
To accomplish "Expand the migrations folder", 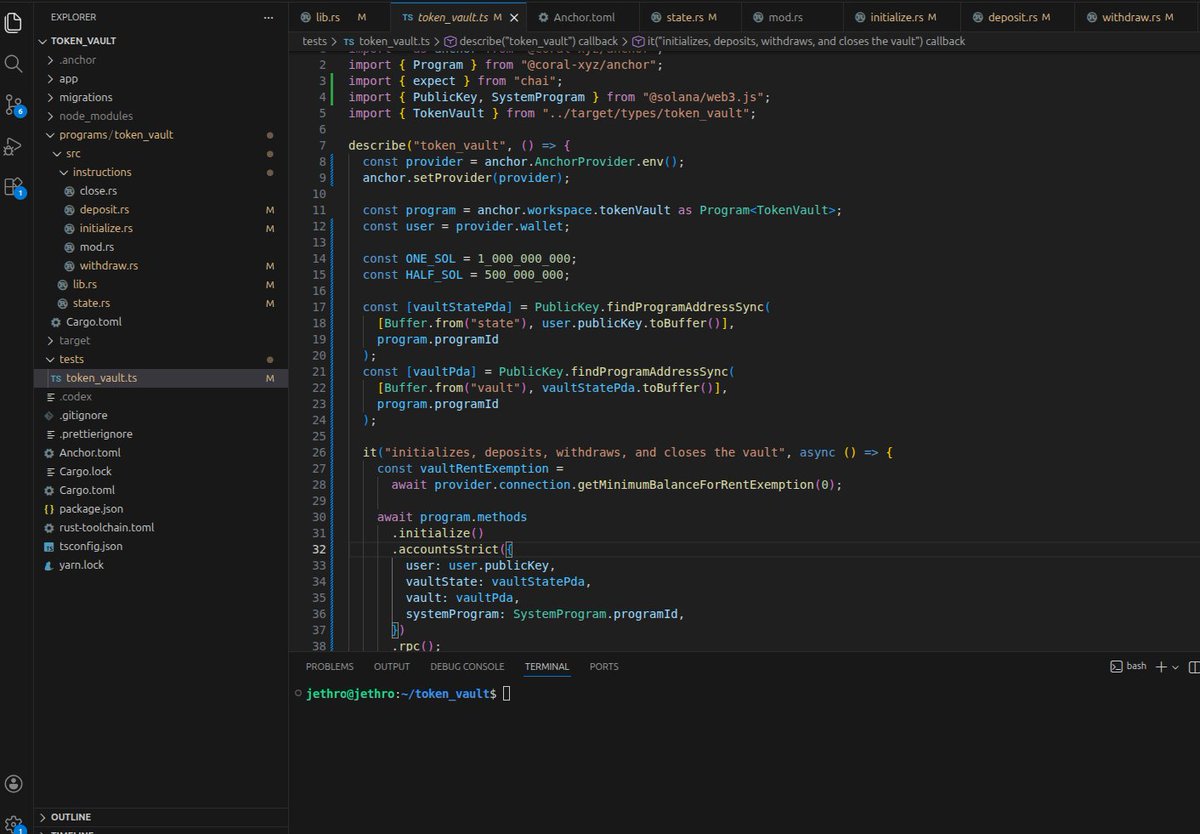I will pyautogui.click(x=161, y=97).
